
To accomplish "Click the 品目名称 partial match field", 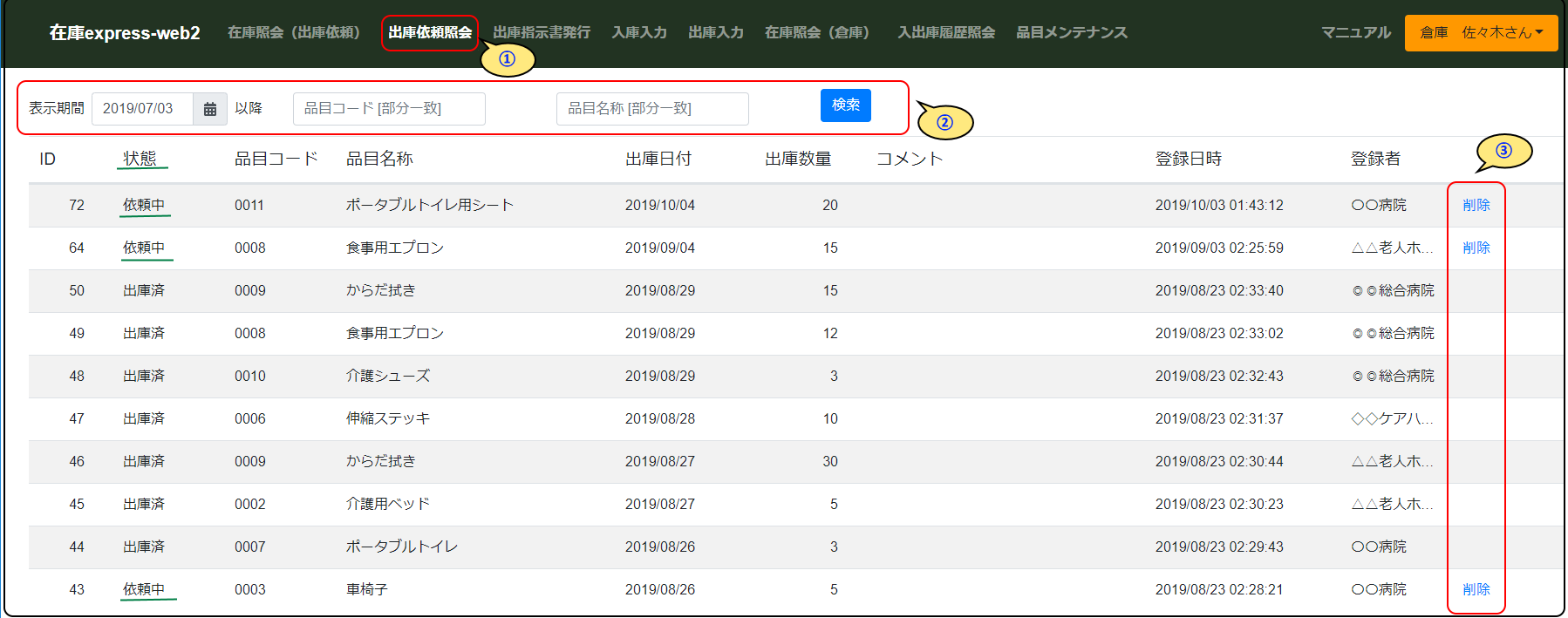I will pos(651,109).
